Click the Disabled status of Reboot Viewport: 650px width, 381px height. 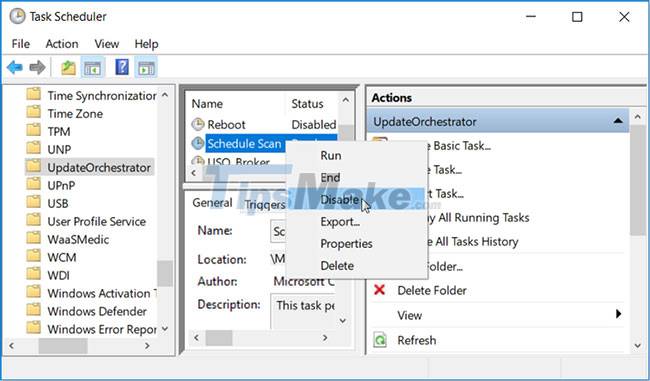click(313, 124)
